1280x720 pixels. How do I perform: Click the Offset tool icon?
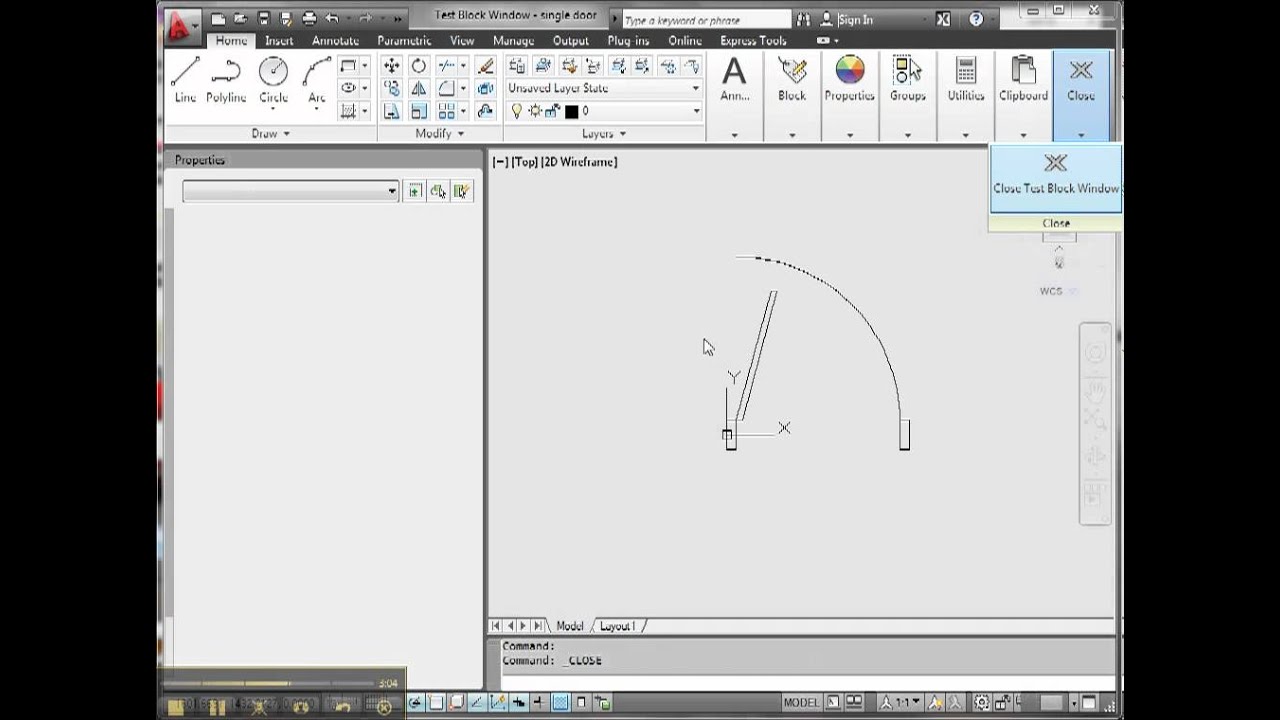[486, 111]
